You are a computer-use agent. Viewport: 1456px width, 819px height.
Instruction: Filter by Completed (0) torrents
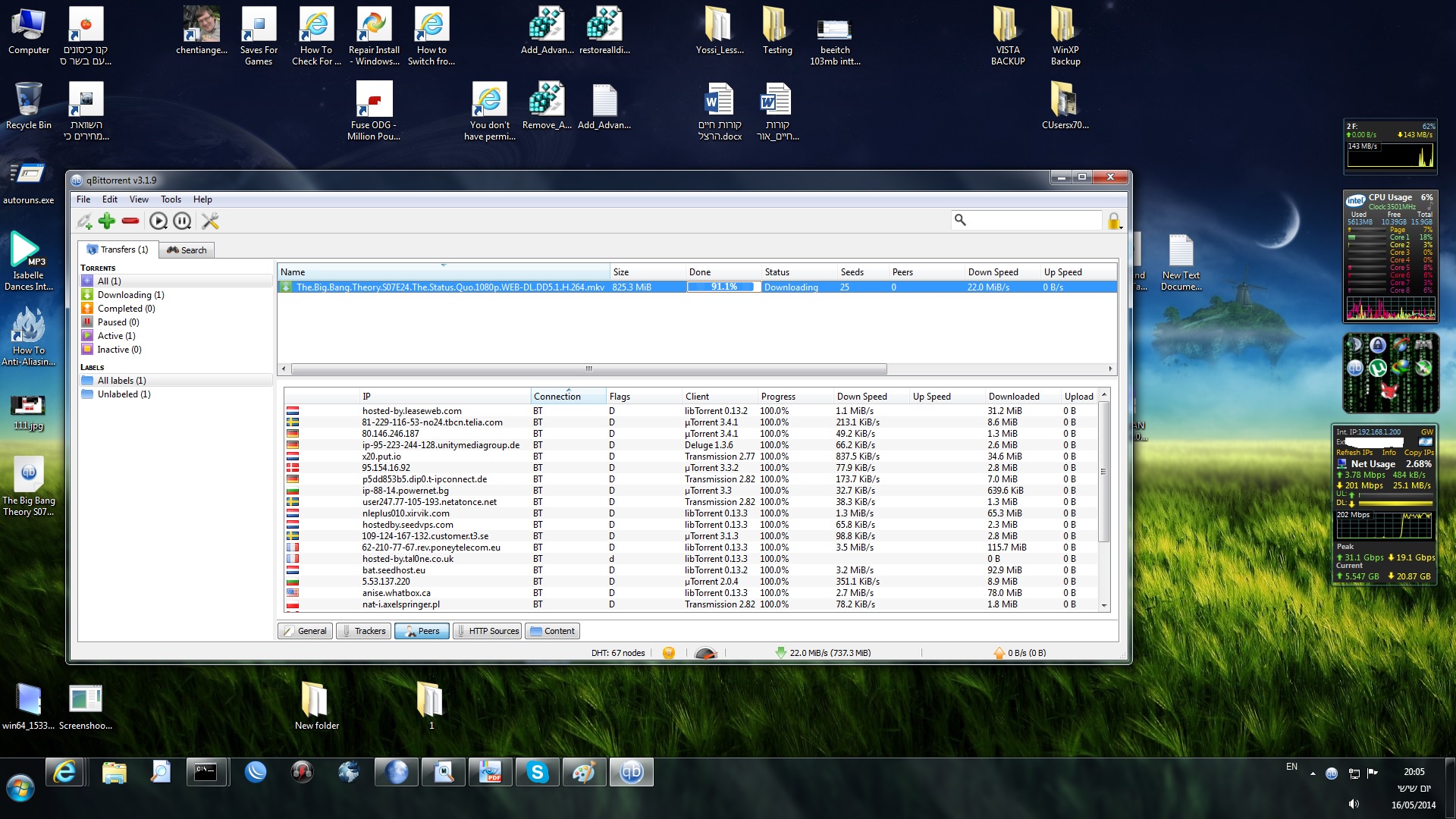[176, 309]
